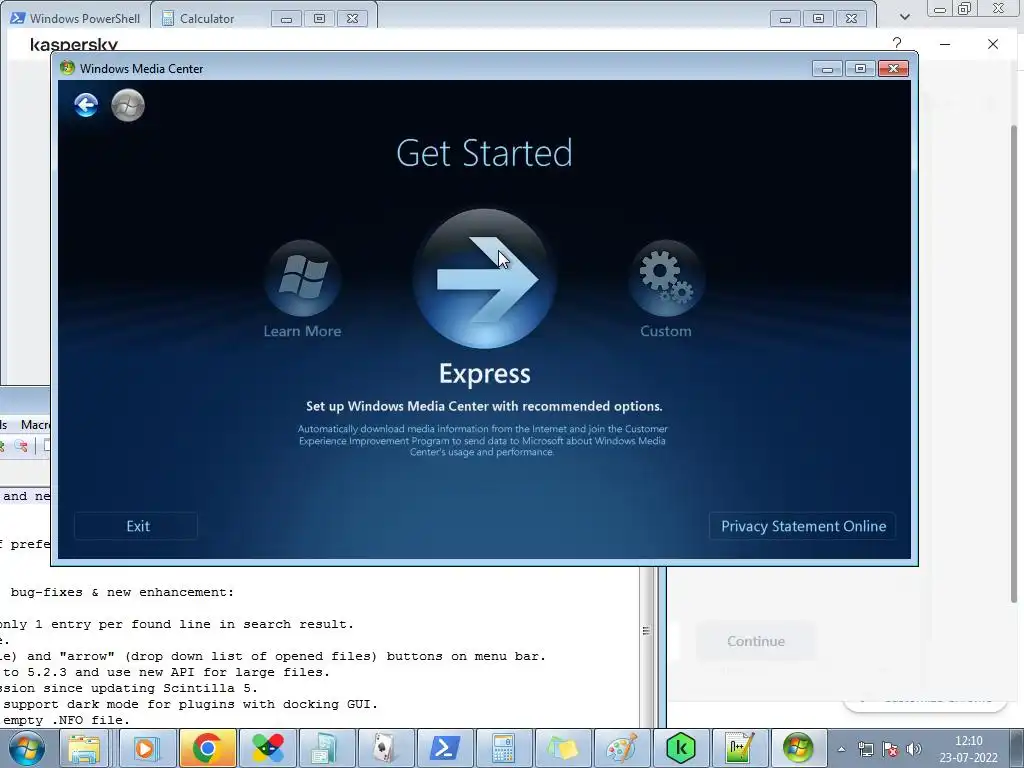
Task: Restore the Calculator window
Action: [x=319, y=19]
